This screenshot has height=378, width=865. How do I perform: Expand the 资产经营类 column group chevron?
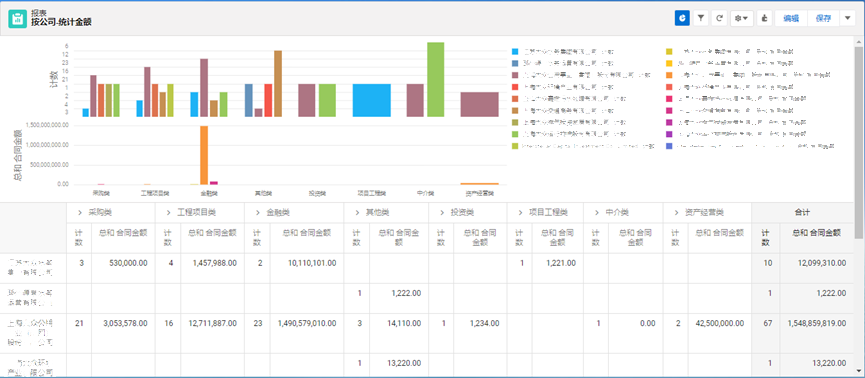pyautogui.click(x=675, y=212)
